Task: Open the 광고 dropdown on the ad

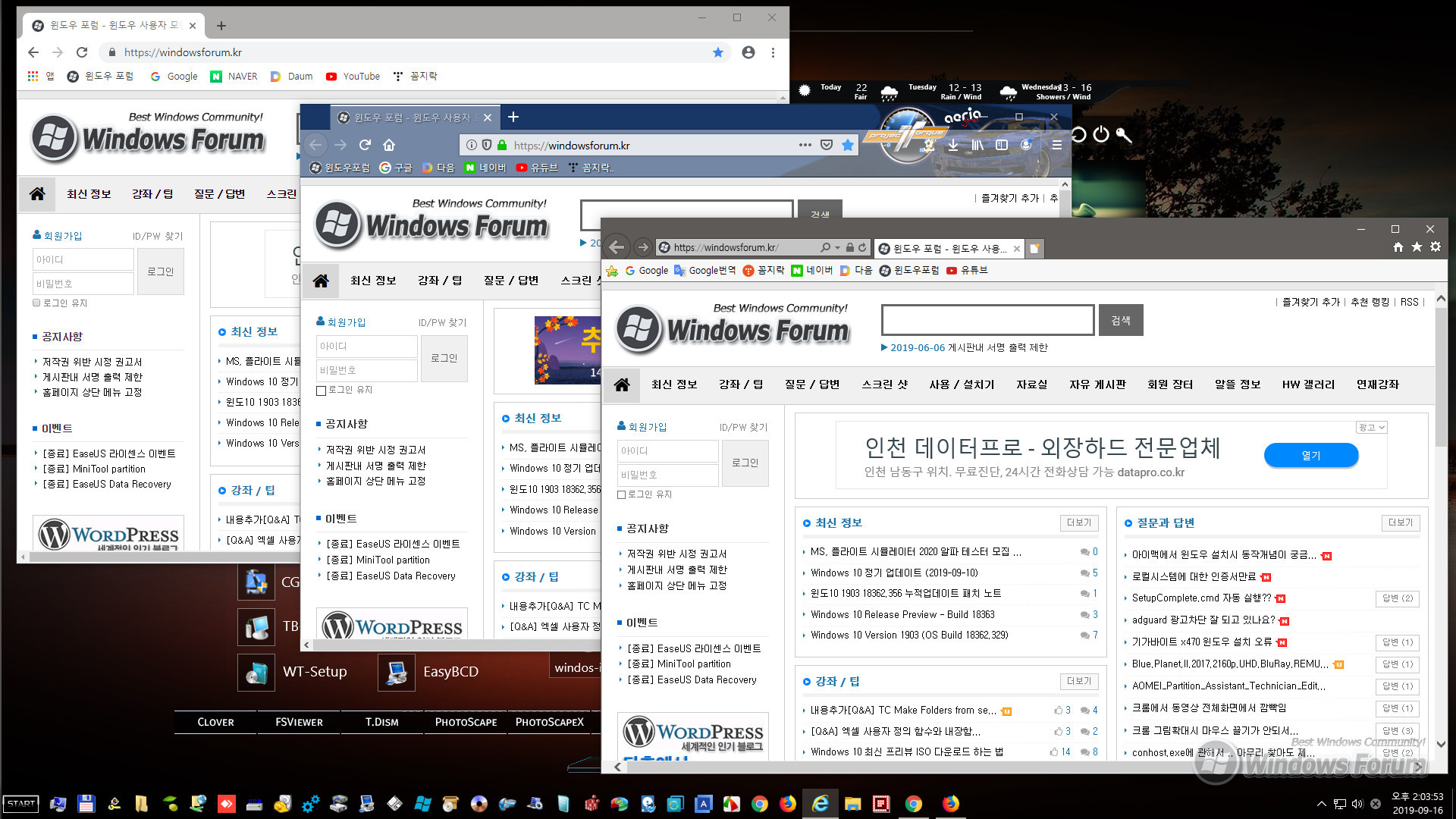Action: click(x=1372, y=428)
